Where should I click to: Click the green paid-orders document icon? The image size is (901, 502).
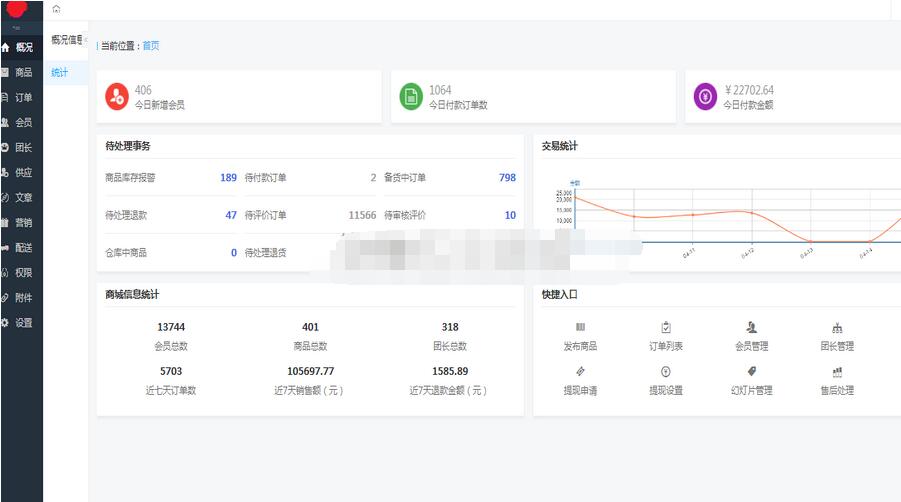(x=411, y=96)
